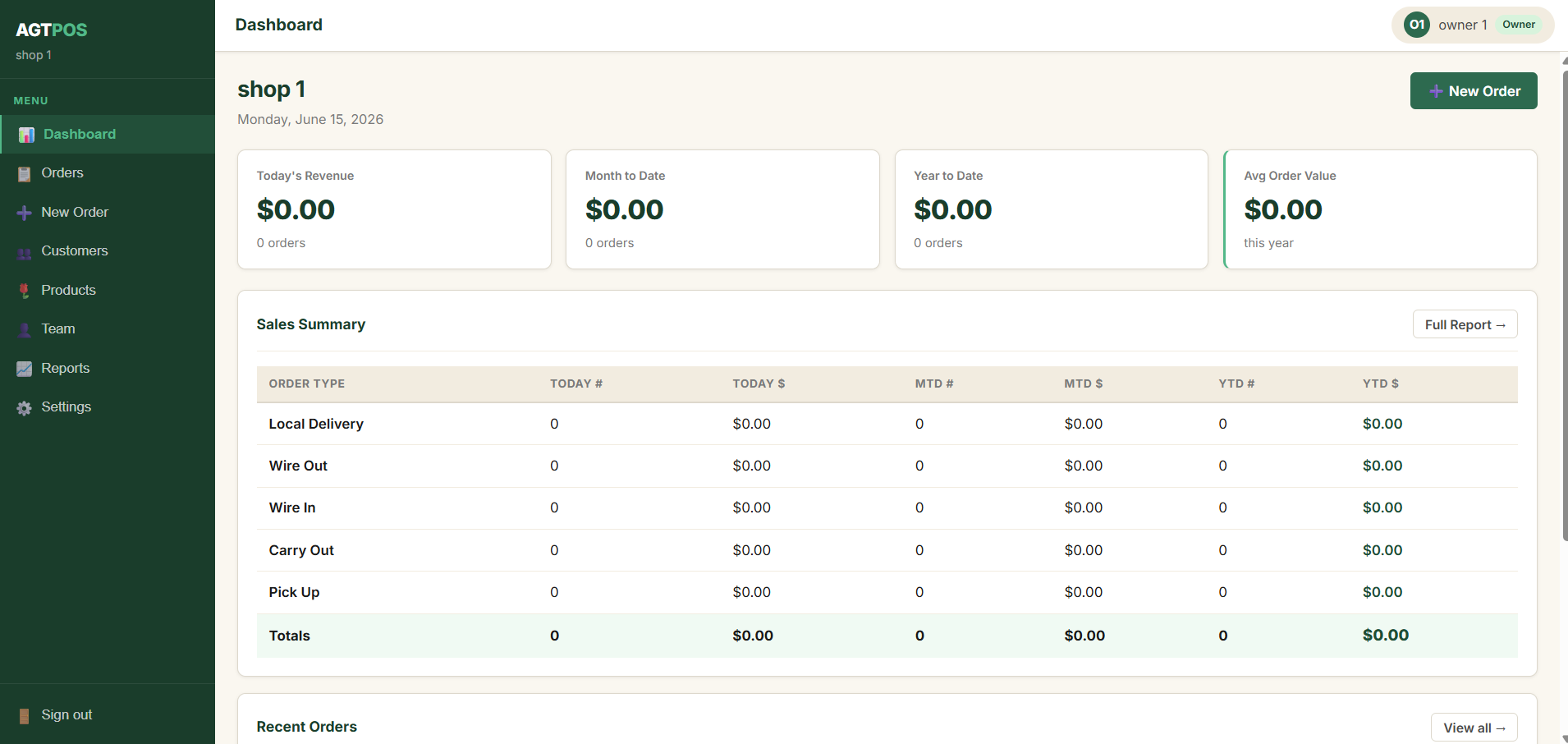Click the Dashboard title in top bar
The image size is (1568, 744).
(x=279, y=25)
